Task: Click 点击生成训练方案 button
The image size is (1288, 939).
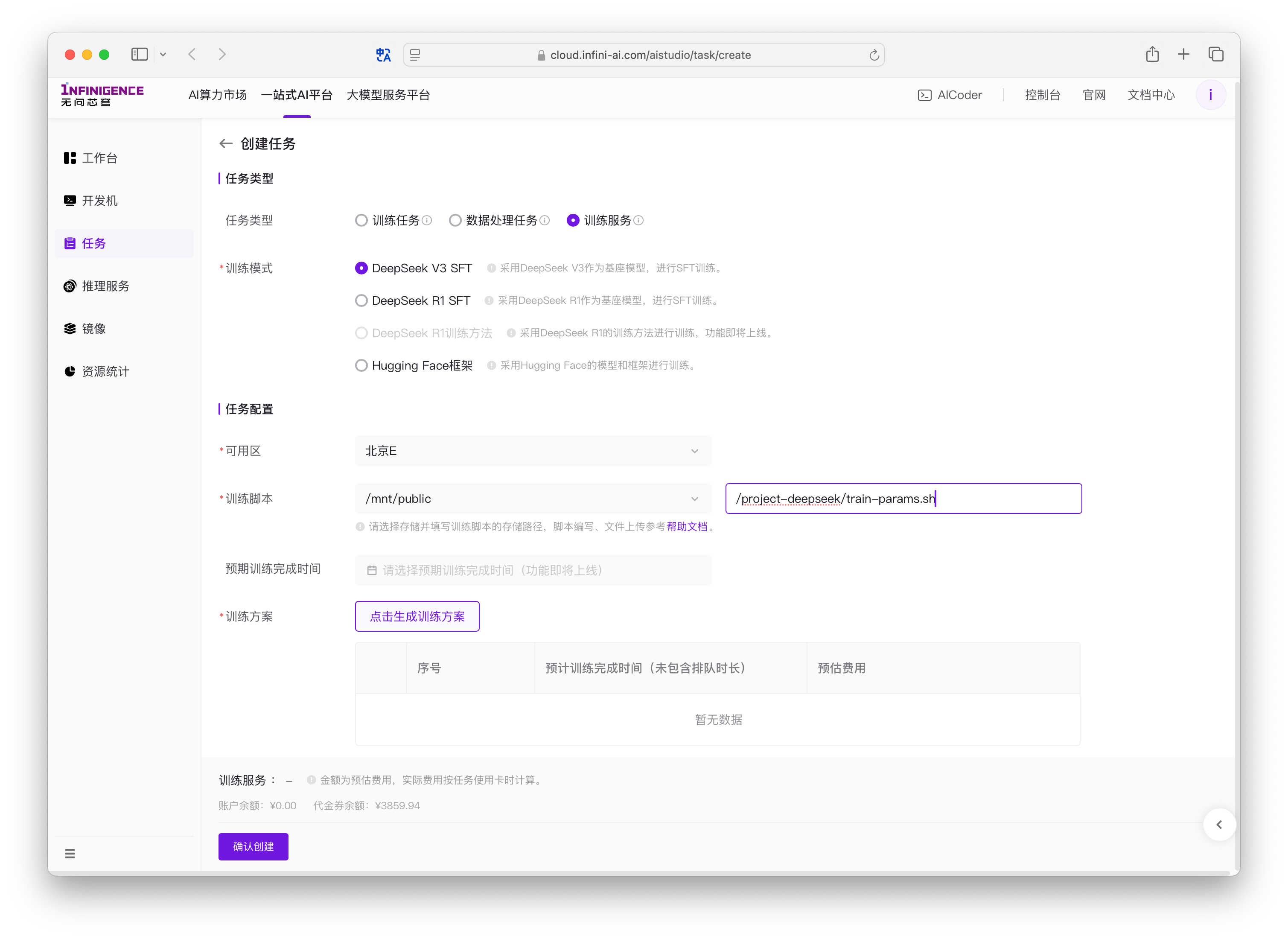Action: (417, 617)
